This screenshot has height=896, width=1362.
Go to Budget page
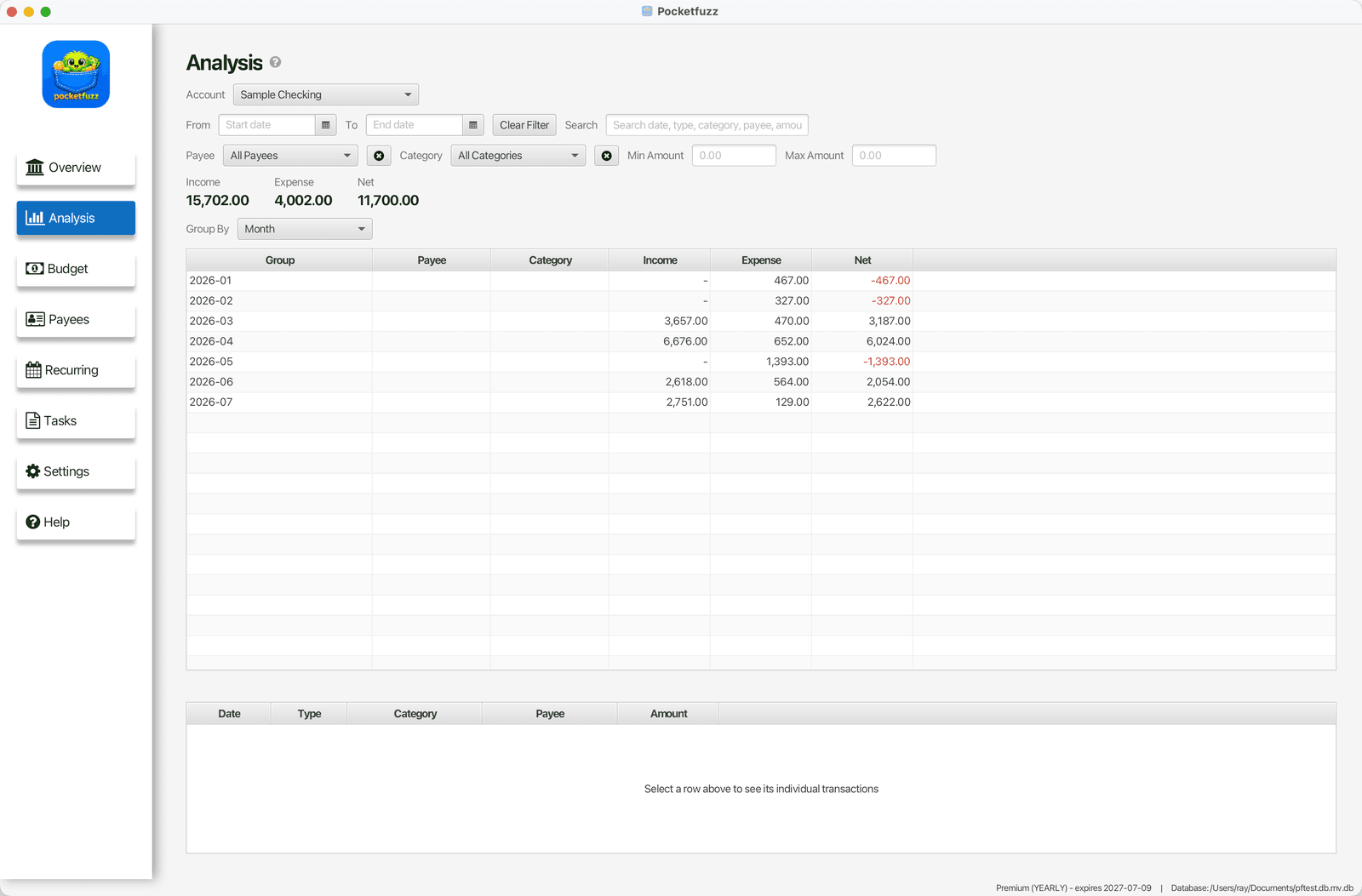point(76,269)
